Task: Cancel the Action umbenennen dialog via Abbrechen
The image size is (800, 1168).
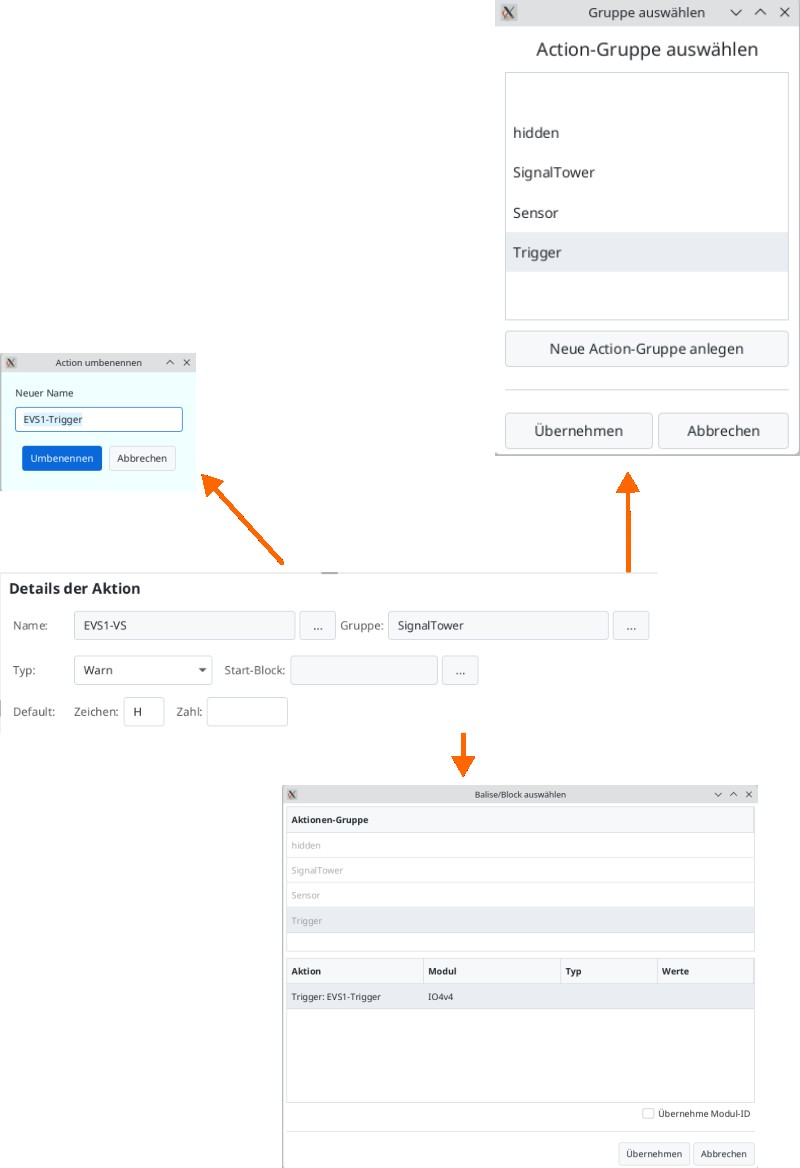Action: [142, 458]
